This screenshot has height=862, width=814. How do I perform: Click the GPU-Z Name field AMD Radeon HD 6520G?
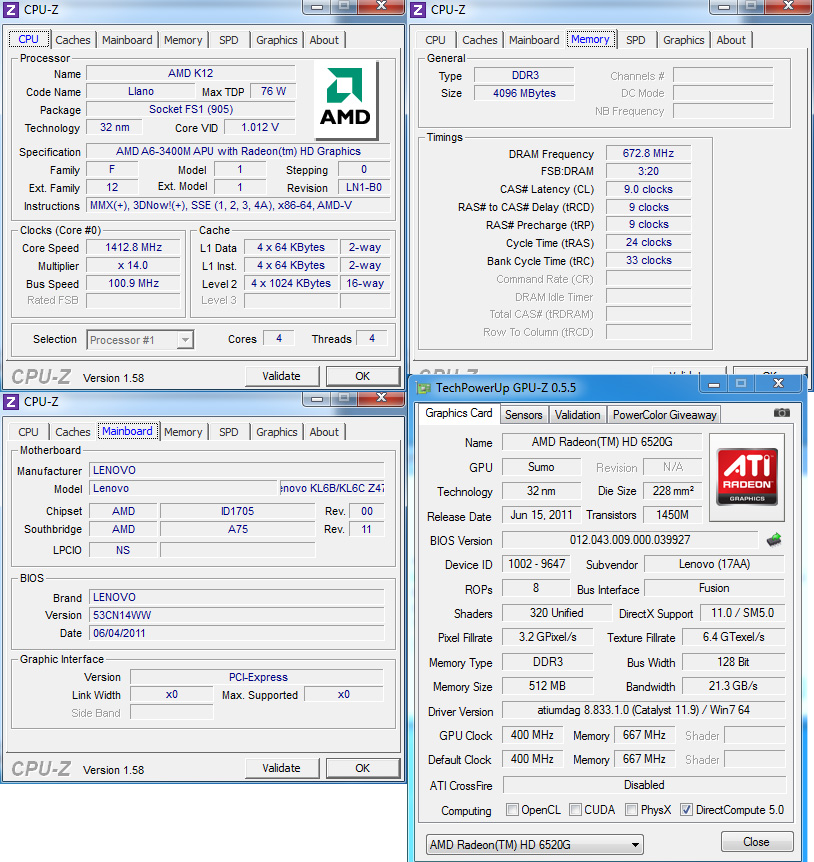[x=602, y=442]
